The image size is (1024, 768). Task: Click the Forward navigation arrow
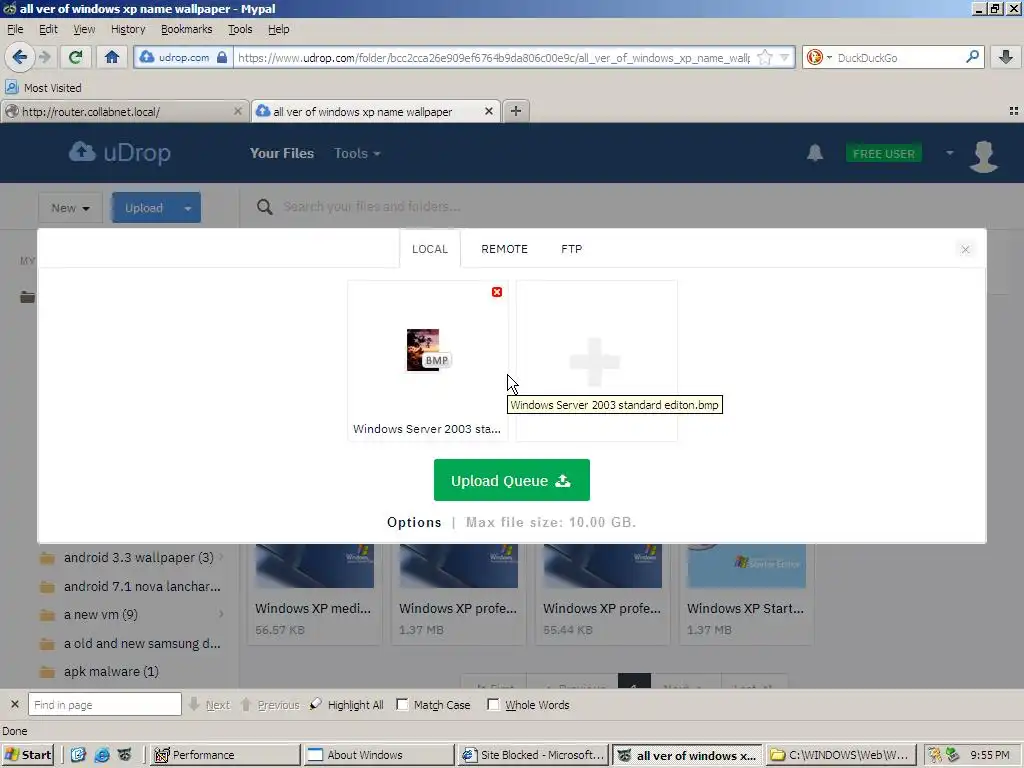pos(44,57)
